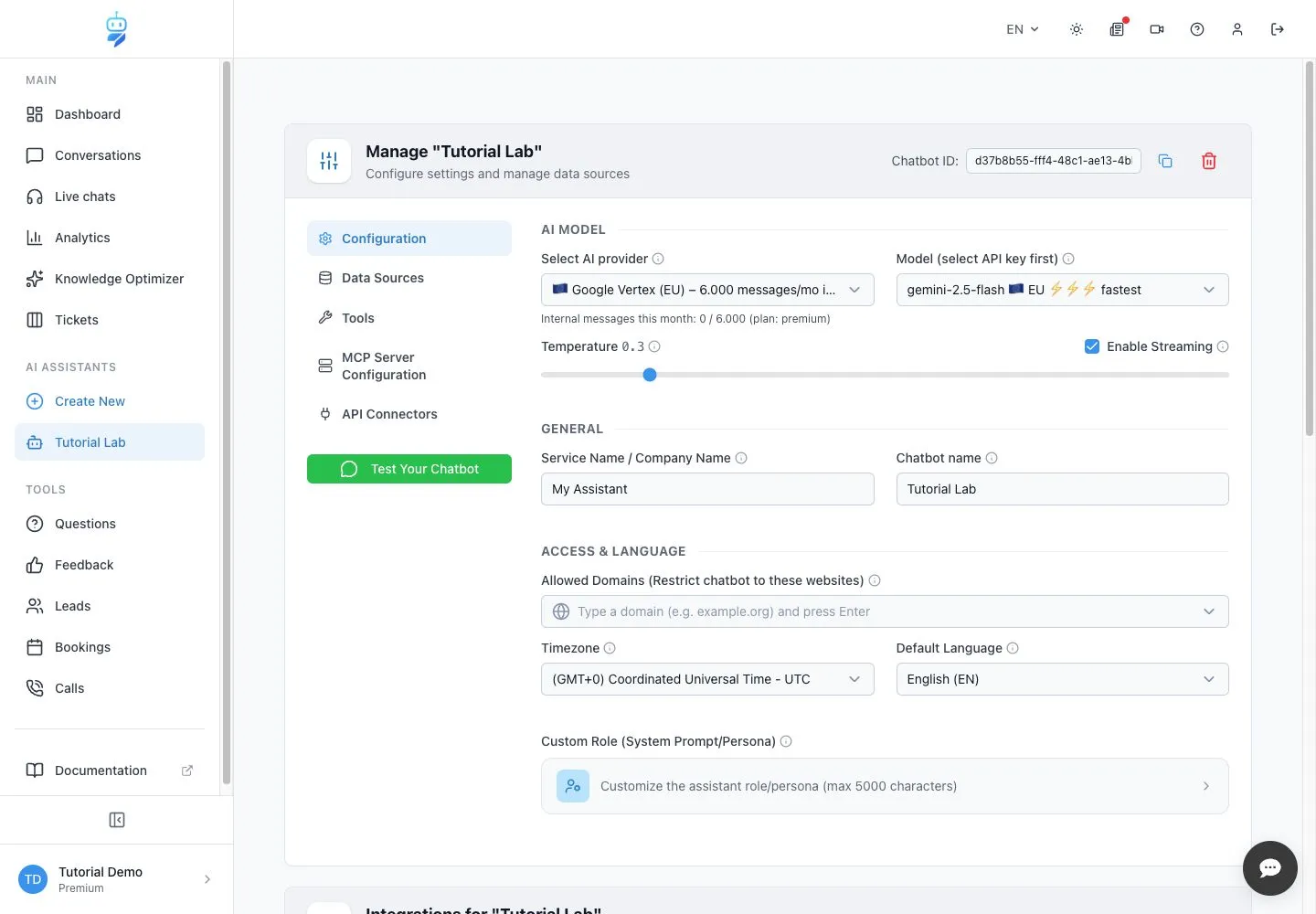Copy the Chatbot ID

tap(1165, 161)
